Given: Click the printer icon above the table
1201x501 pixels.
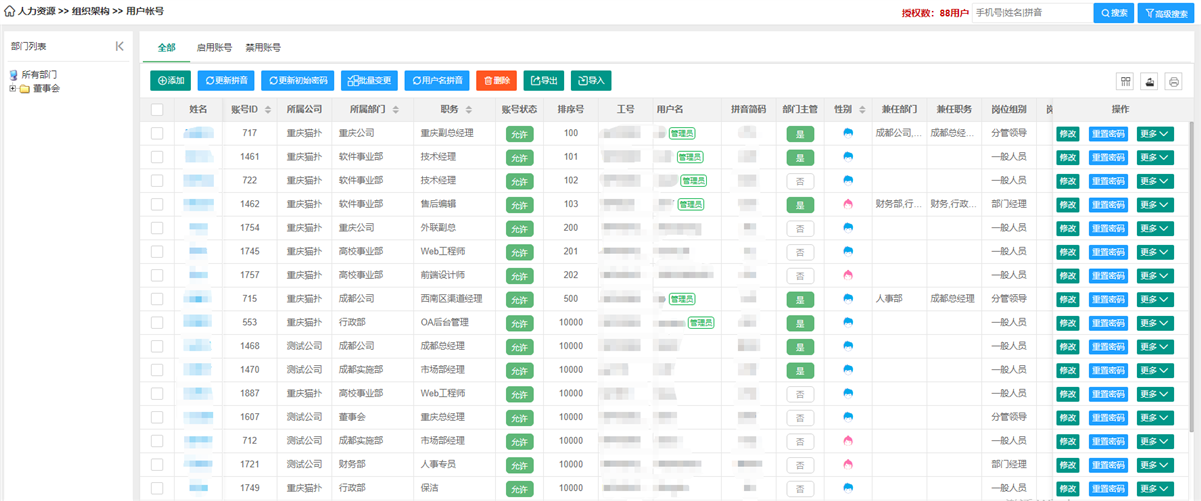Looking at the screenshot, I should tap(1174, 82).
